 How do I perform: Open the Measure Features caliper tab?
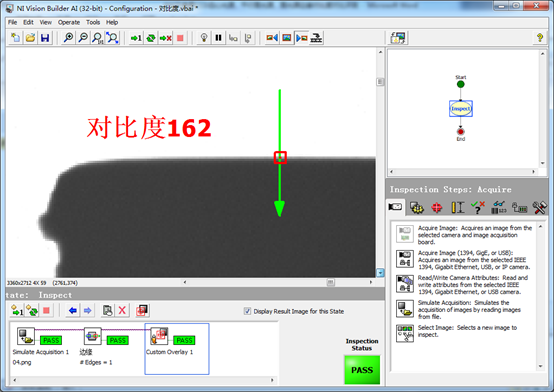pos(458,207)
